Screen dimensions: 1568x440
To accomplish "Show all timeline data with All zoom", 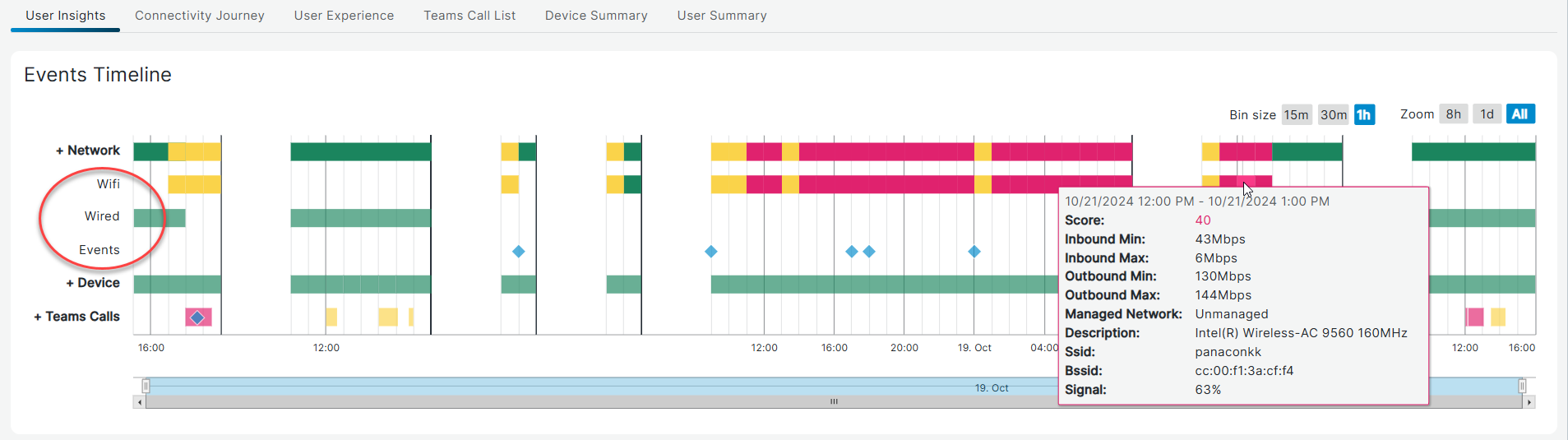I will [1519, 114].
